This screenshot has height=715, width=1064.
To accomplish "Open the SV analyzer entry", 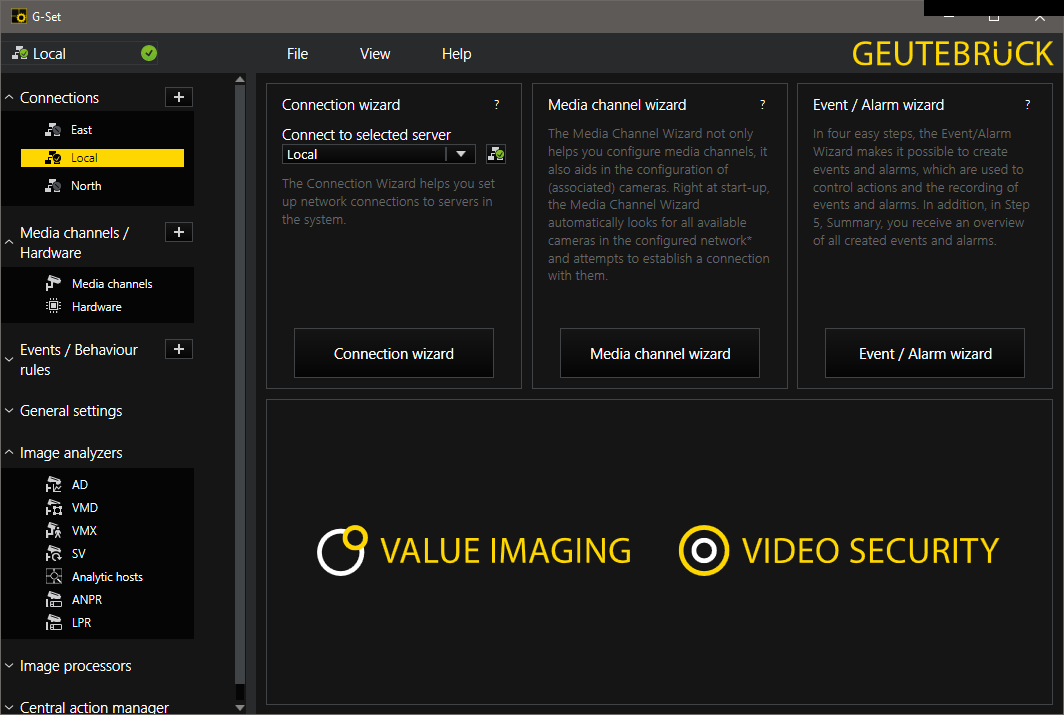I will pyautogui.click(x=79, y=554).
